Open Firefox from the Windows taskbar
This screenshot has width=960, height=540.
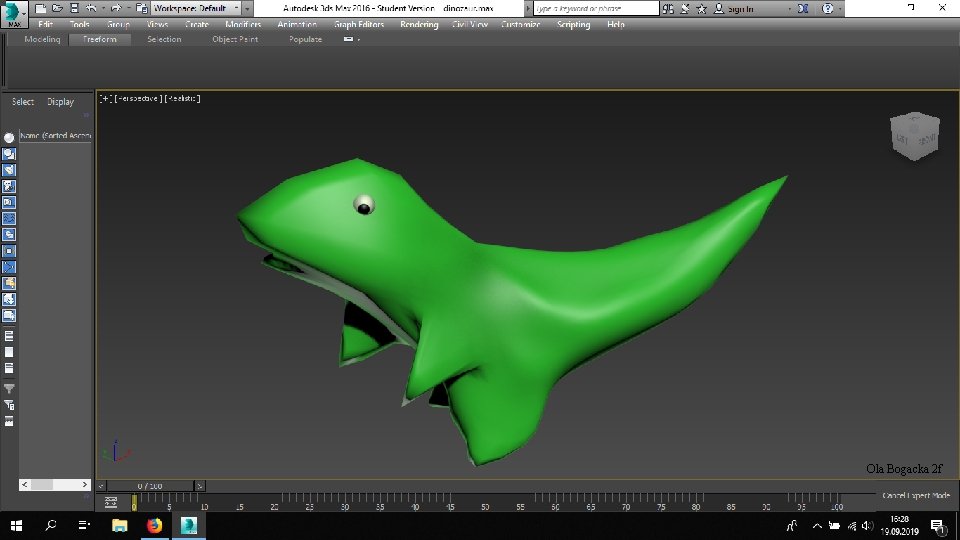pos(154,525)
